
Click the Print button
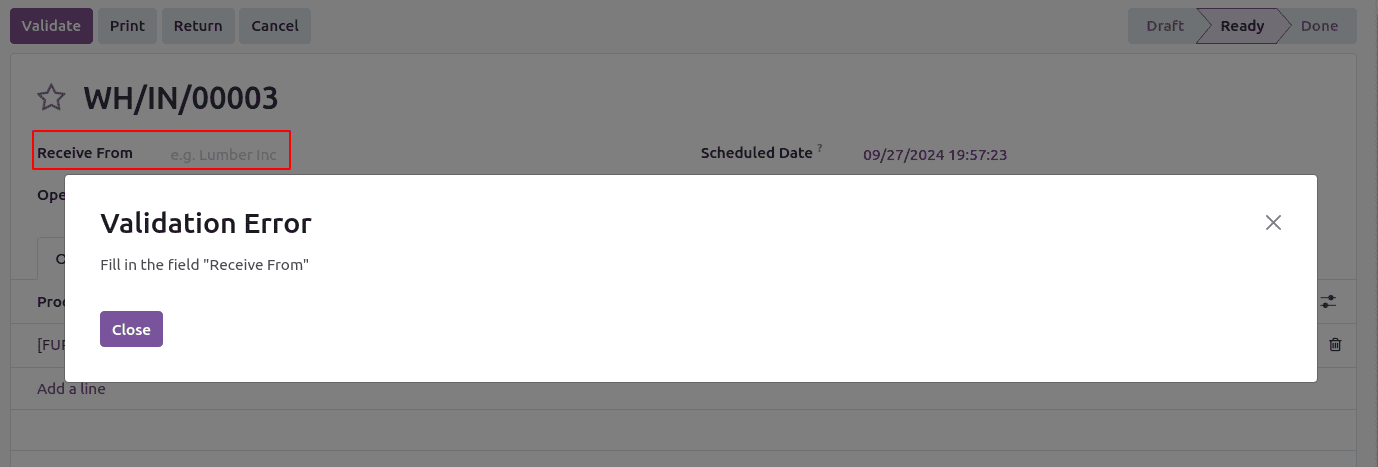pos(127,26)
